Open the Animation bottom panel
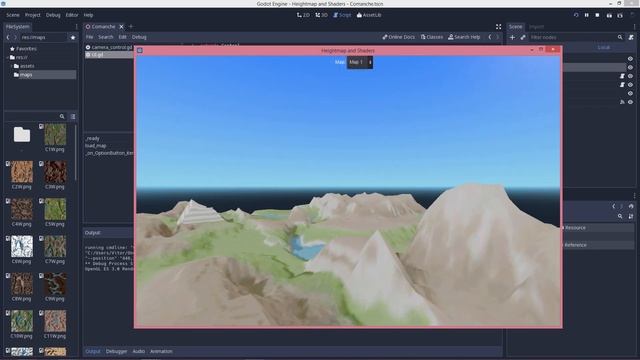The image size is (640, 360). pos(161,351)
